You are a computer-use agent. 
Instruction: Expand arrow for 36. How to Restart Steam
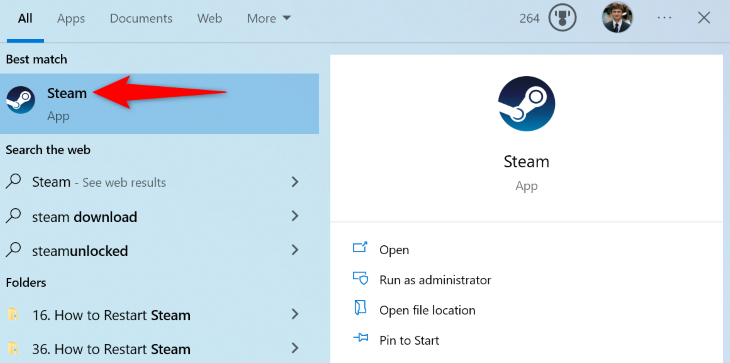click(x=295, y=348)
